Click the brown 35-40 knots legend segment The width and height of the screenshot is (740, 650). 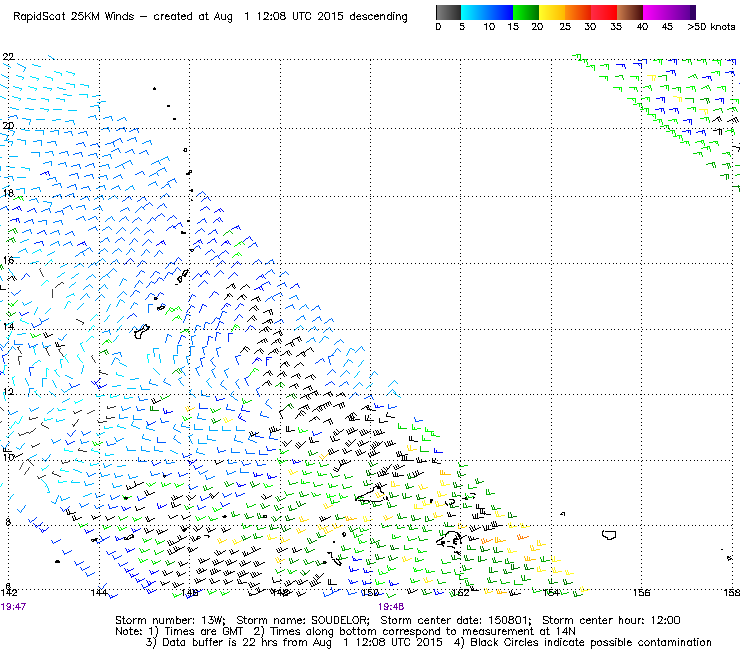pyautogui.click(x=630, y=12)
